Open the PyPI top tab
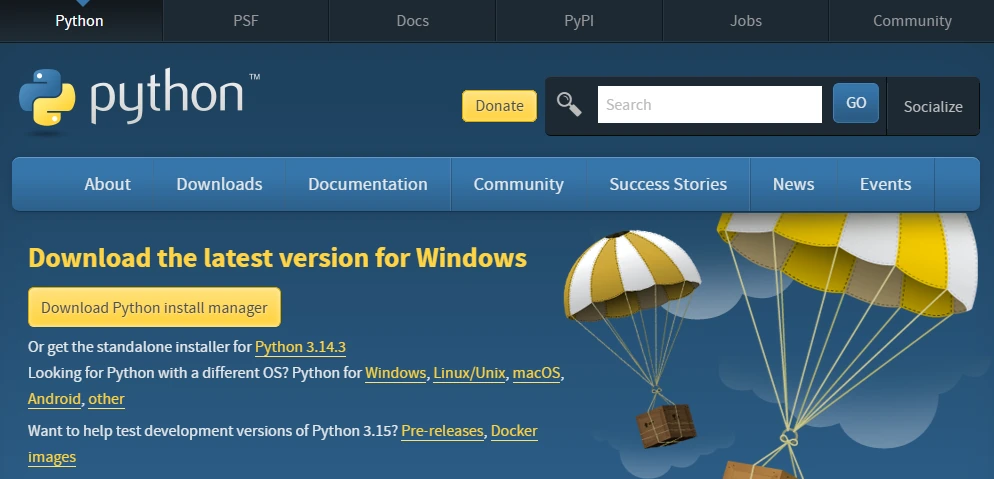Image resolution: width=994 pixels, height=479 pixels. (578, 20)
